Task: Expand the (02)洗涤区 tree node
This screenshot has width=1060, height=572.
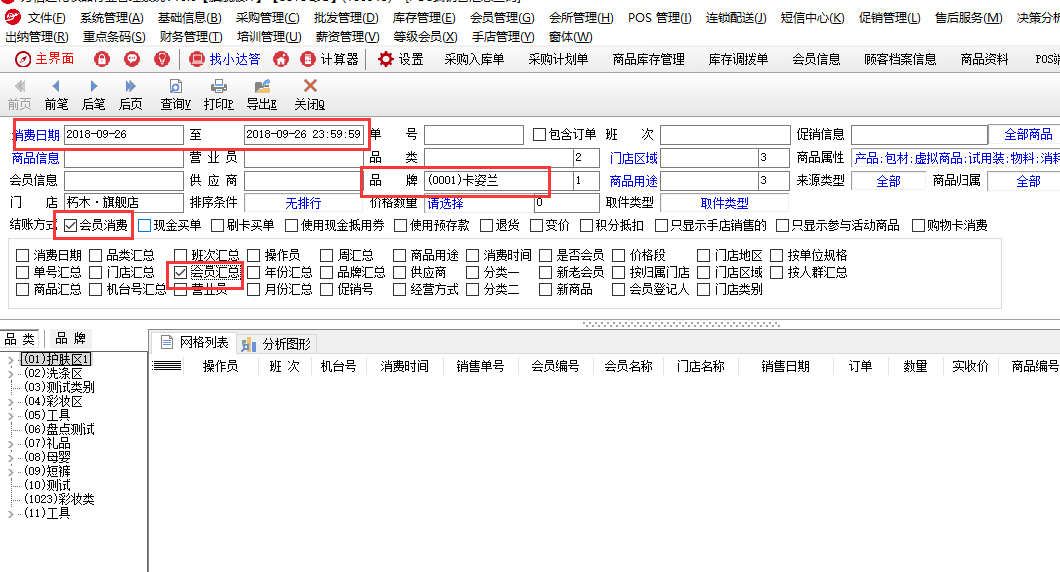Action: (x=10, y=374)
